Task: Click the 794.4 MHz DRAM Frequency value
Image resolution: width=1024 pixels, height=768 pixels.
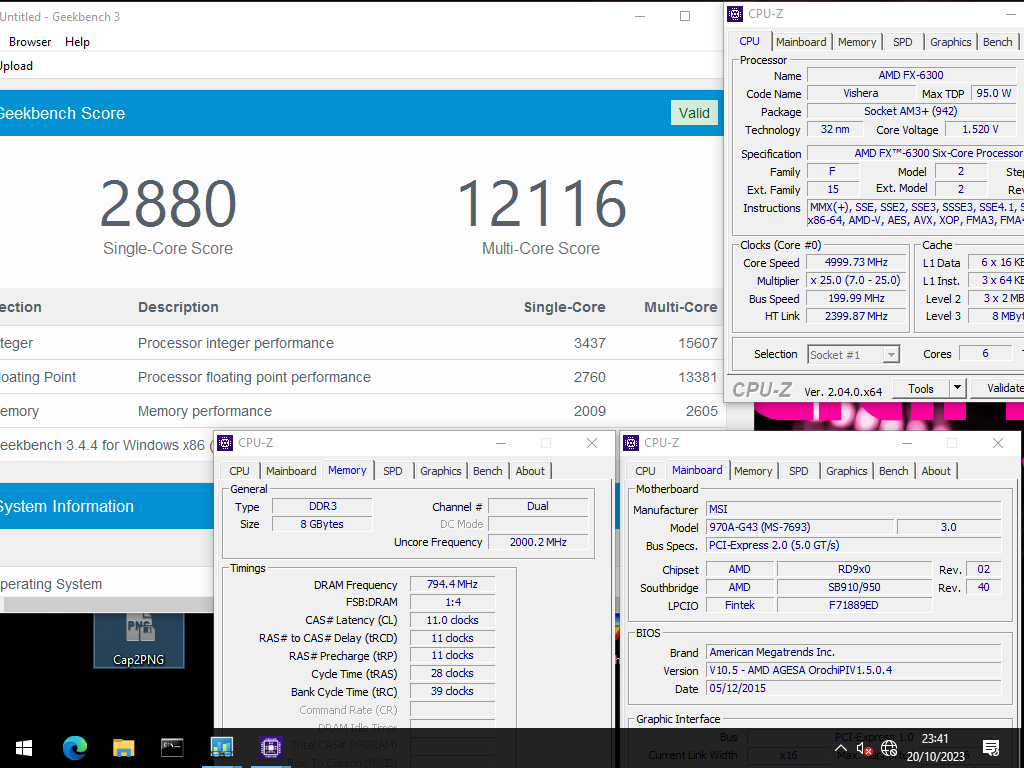Action: (452, 584)
